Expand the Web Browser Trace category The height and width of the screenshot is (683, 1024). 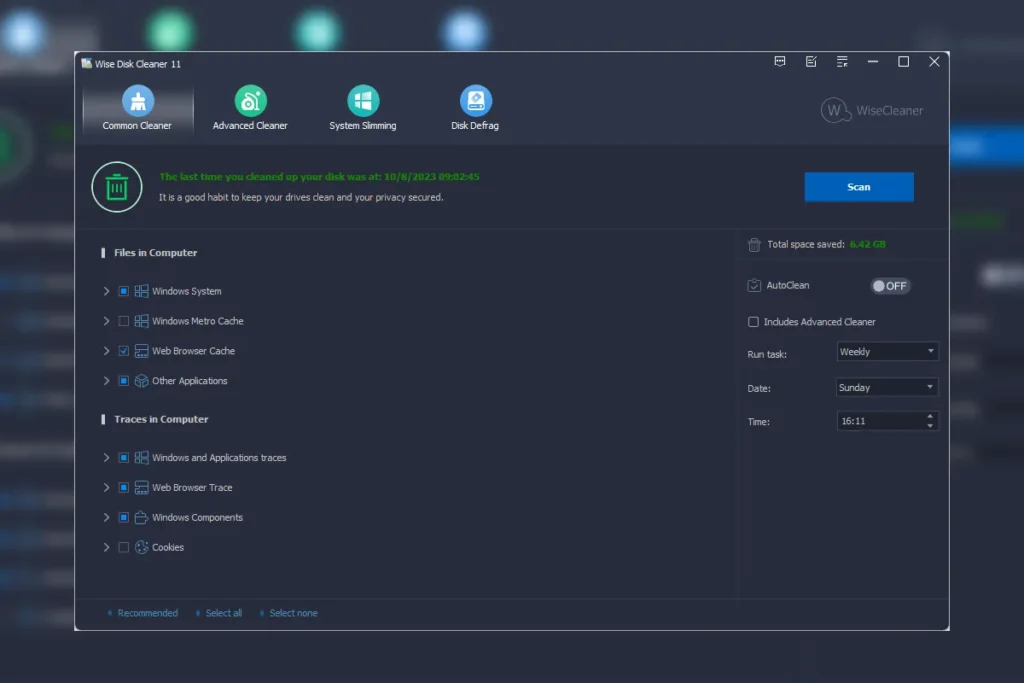[x=107, y=488]
